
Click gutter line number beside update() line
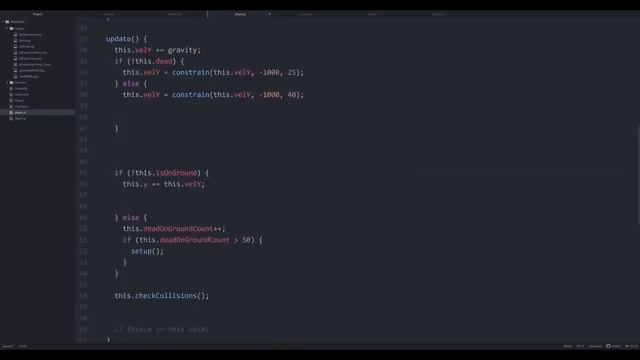83,39
